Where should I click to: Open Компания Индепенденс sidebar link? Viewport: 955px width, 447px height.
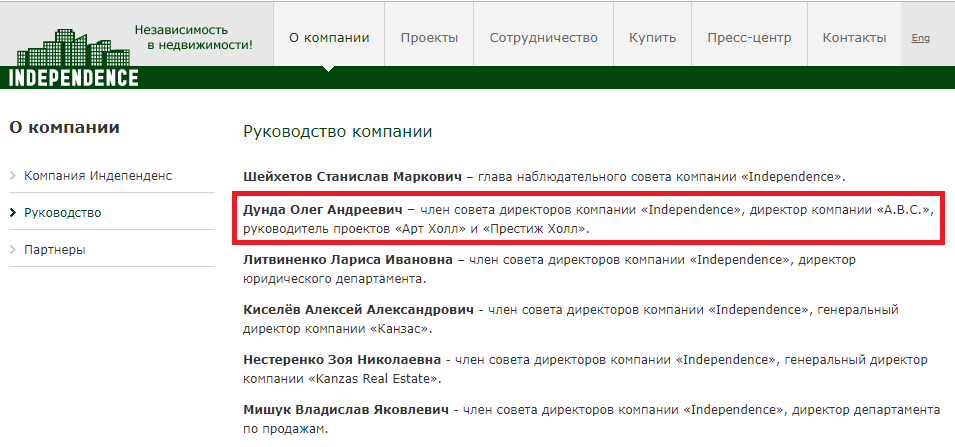click(98, 176)
